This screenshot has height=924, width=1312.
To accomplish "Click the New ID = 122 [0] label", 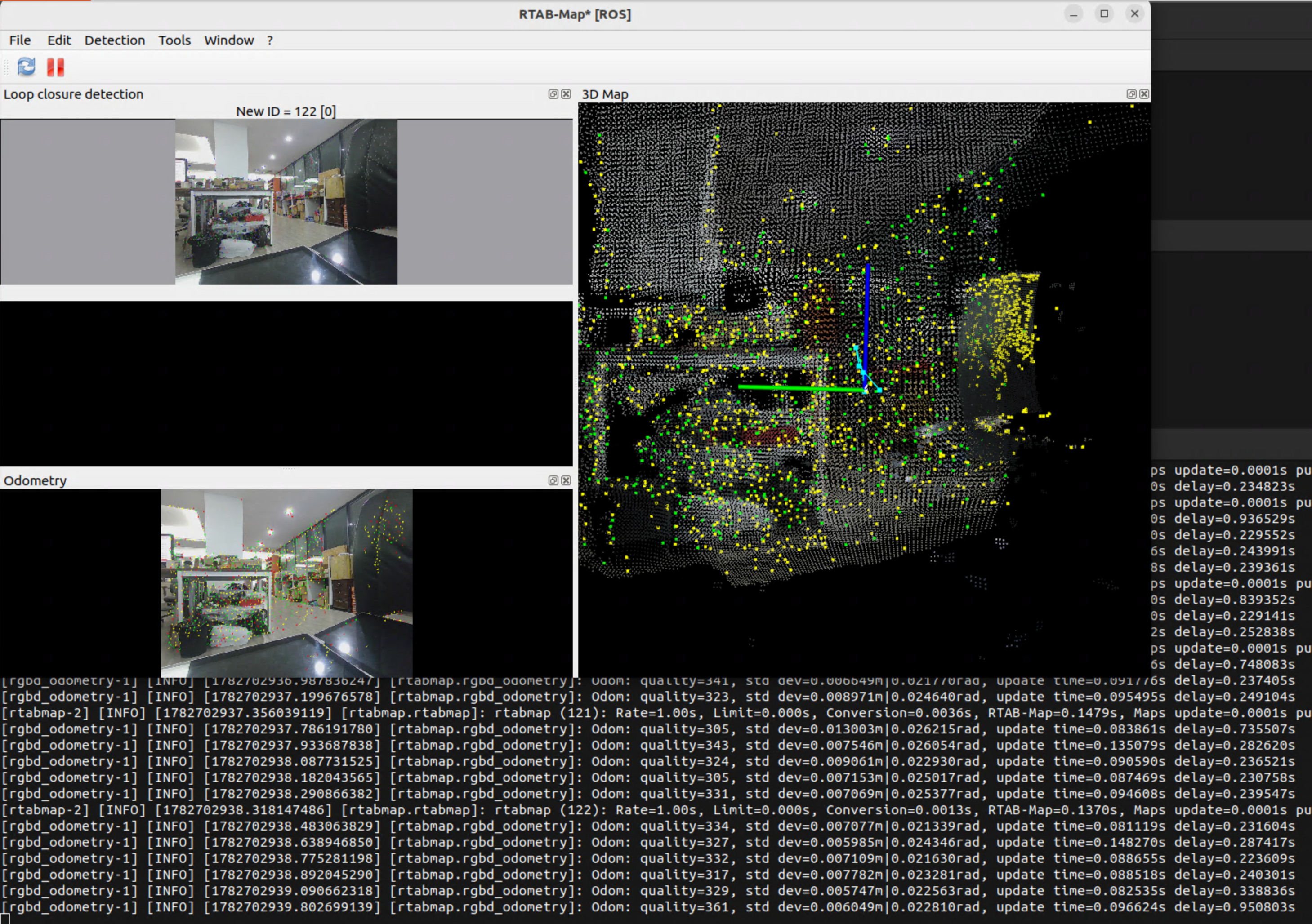I will coord(286,111).
